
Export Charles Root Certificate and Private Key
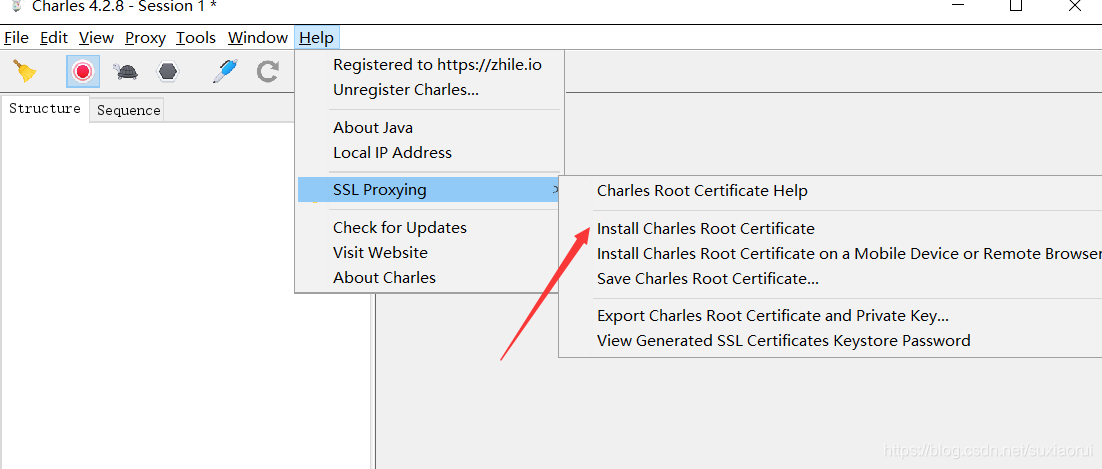pos(773,316)
